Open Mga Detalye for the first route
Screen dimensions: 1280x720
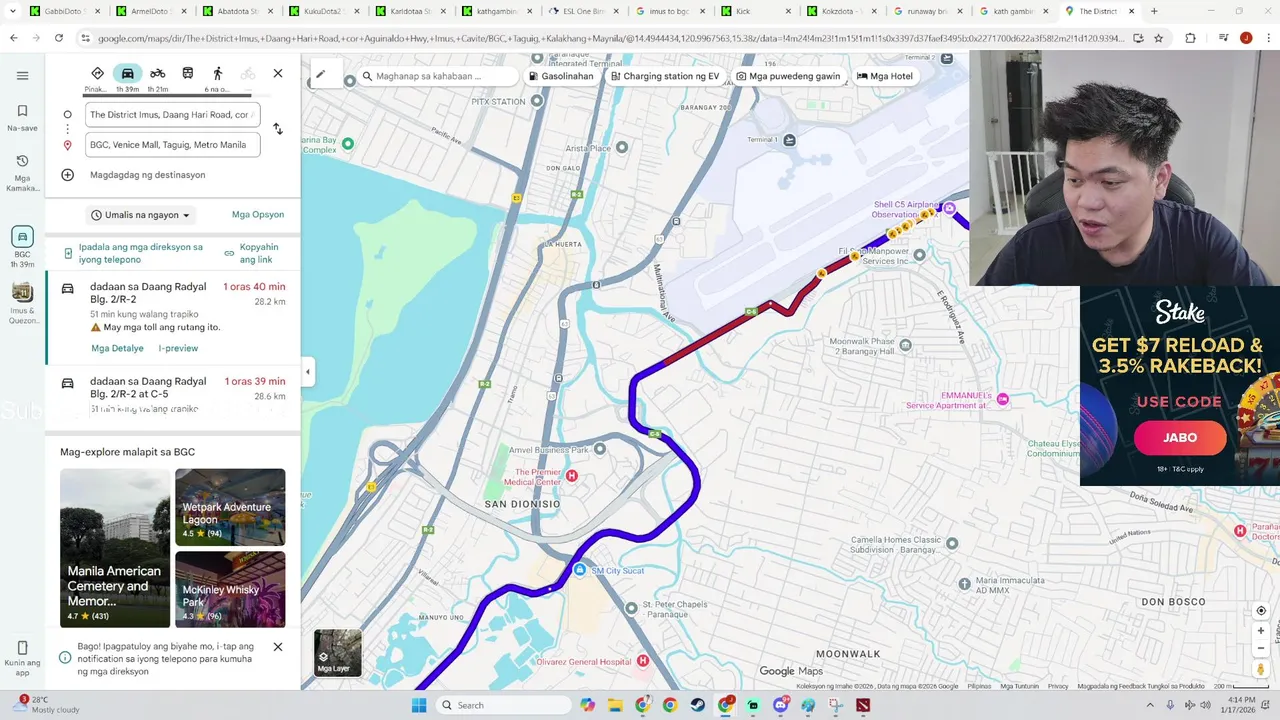pos(117,348)
